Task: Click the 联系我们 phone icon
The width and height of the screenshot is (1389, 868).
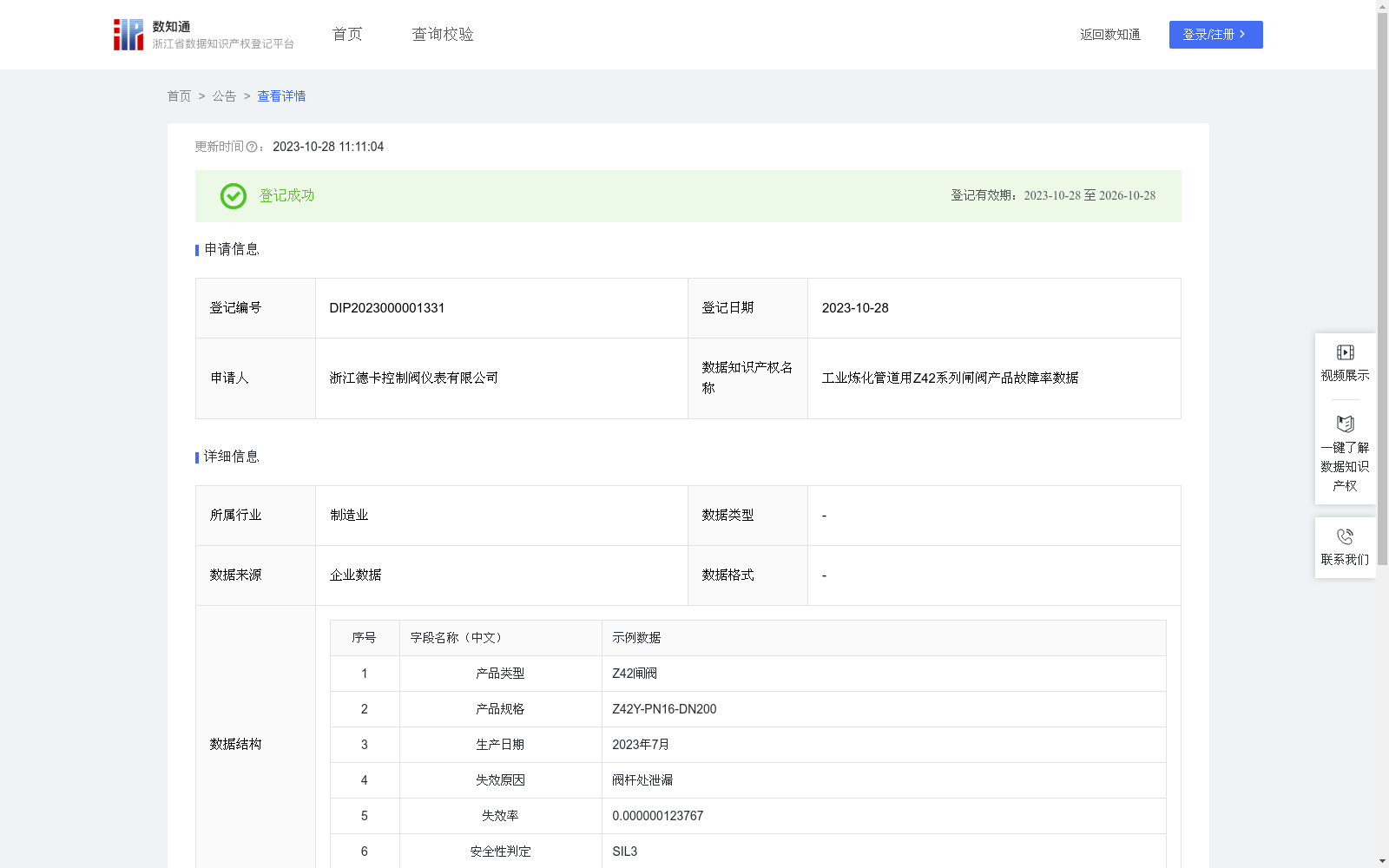Action: tap(1345, 536)
